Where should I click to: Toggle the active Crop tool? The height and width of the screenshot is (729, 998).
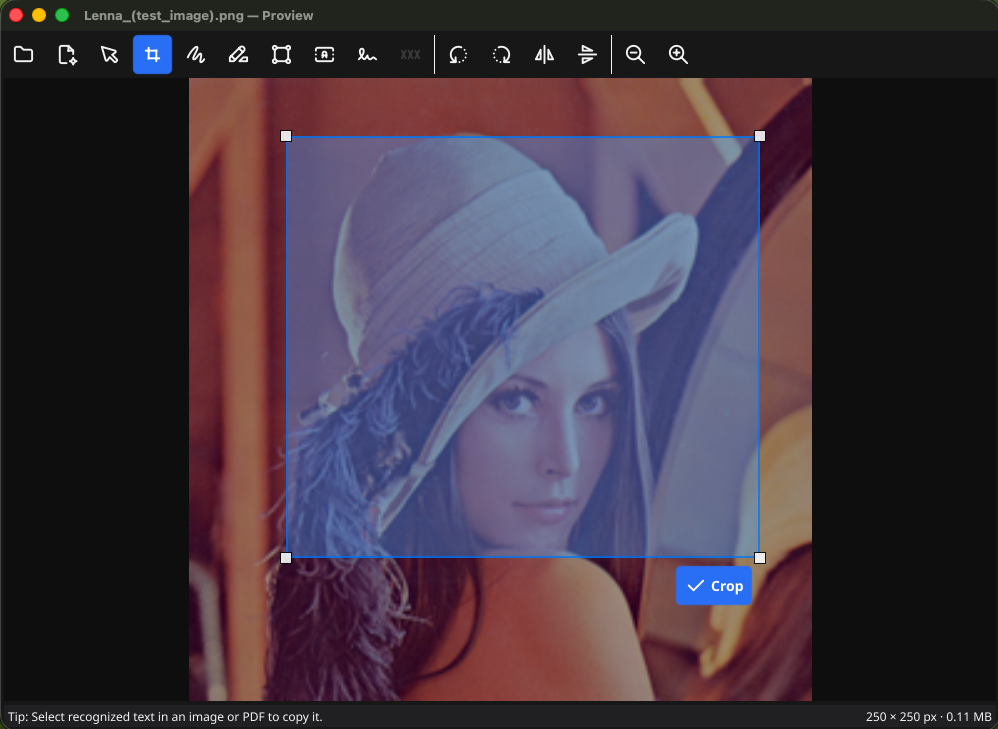(x=152, y=55)
